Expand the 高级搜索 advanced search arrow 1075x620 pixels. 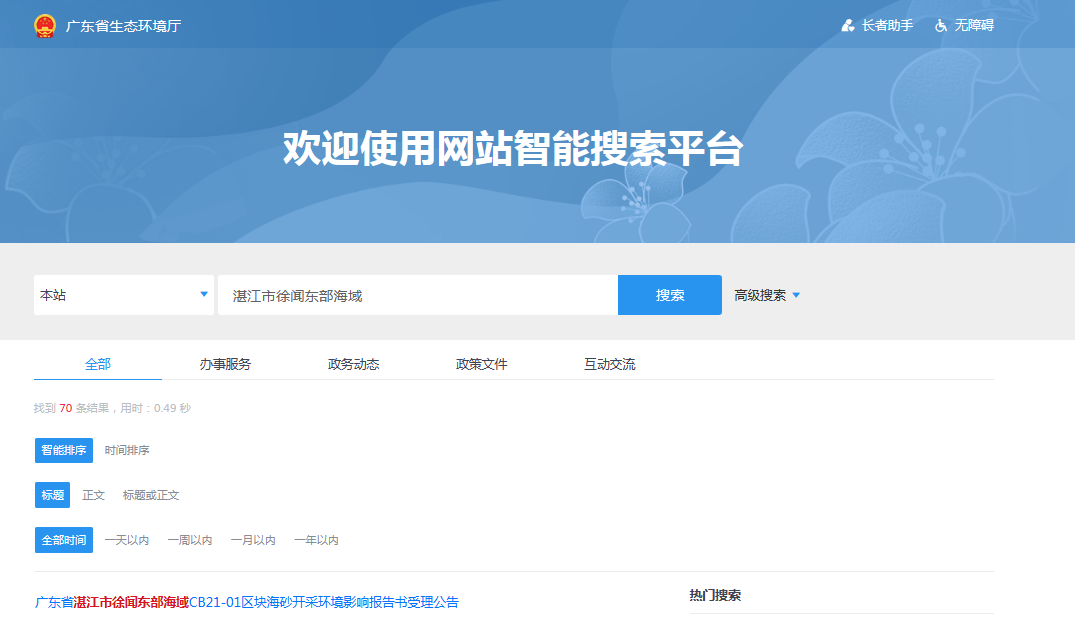796,295
